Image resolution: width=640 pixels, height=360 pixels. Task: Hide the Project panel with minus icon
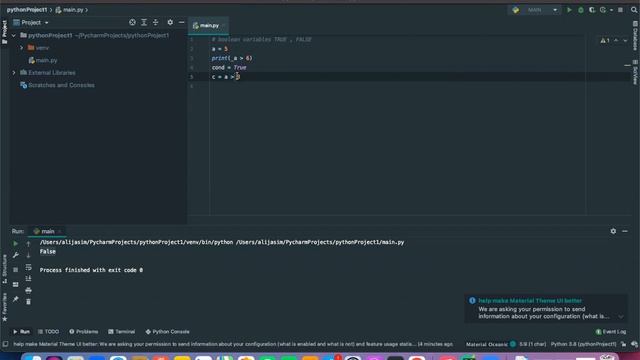[x=182, y=22]
